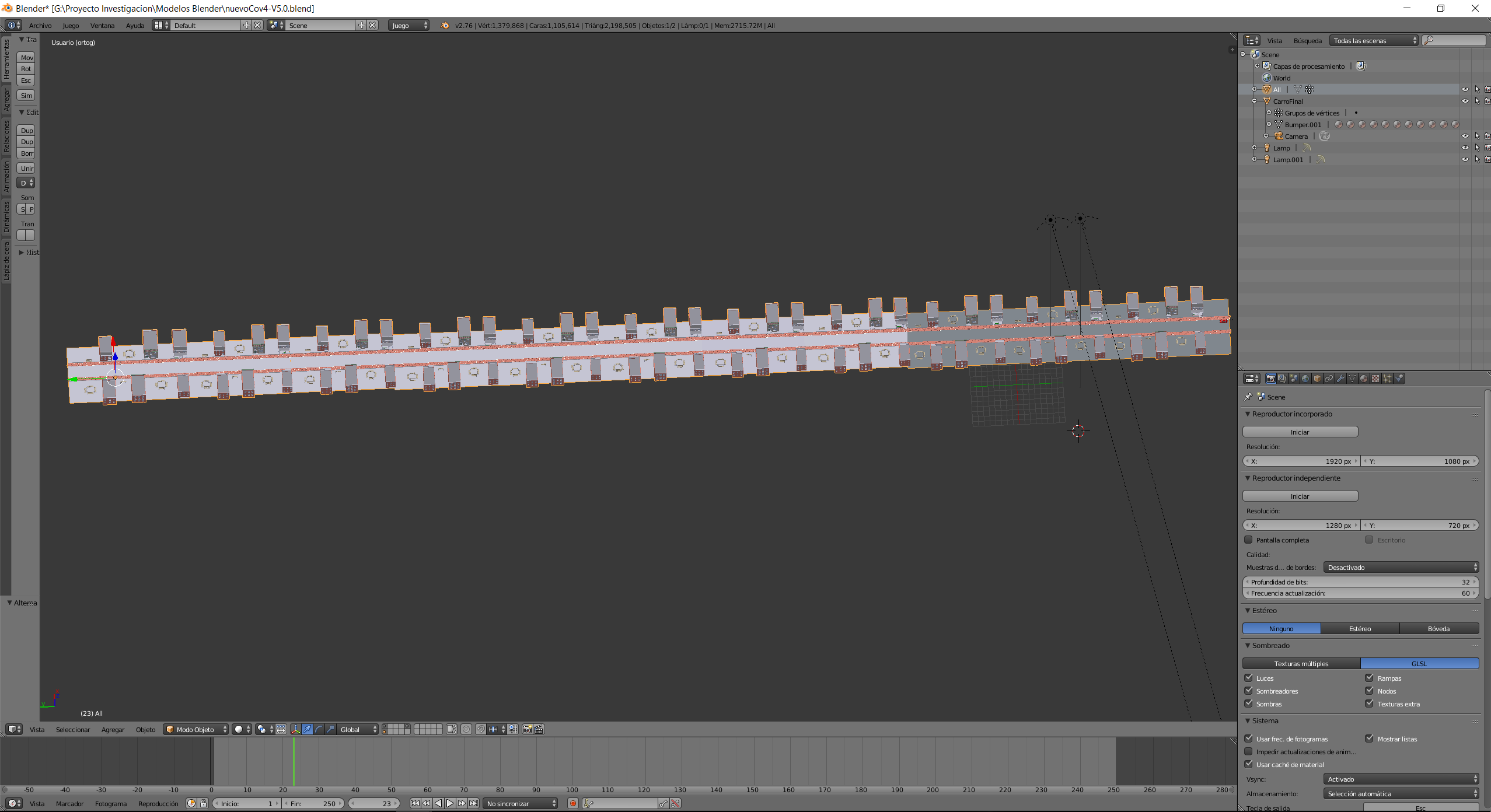Screen dimensions: 1491x812
Task: Click the timeline Fin frame field
Action: coord(313,803)
